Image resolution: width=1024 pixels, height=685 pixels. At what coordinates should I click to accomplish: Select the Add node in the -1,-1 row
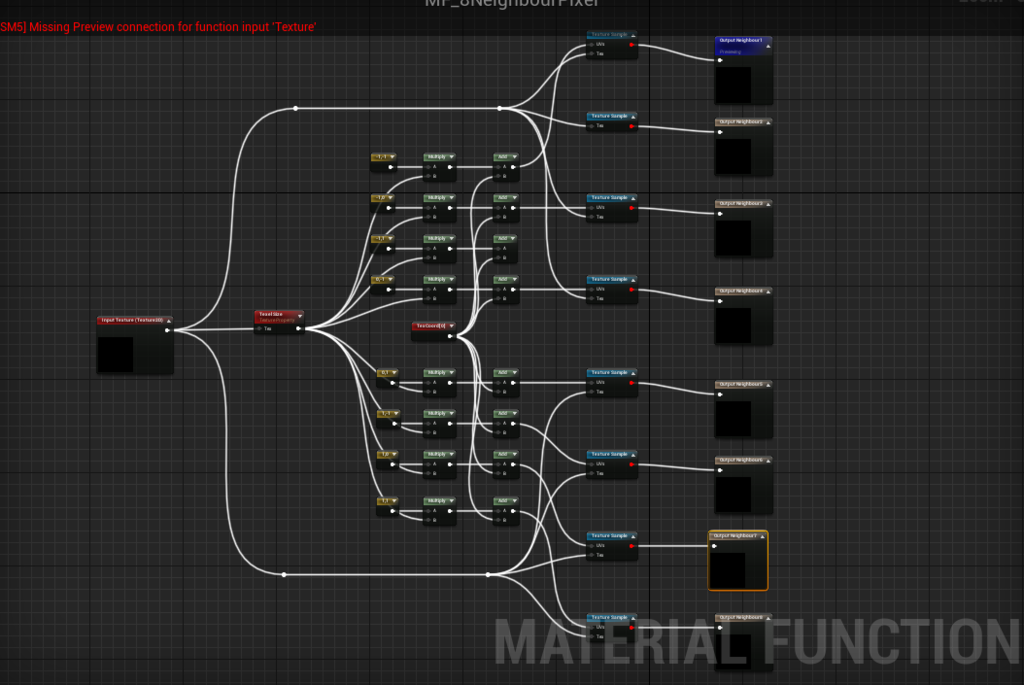506,167
